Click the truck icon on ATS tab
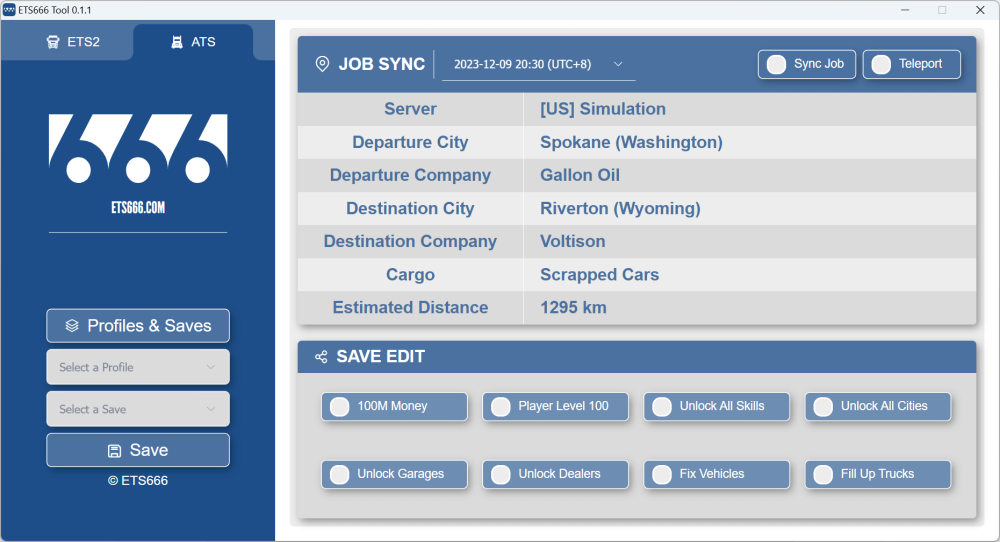This screenshot has height=542, width=1000. (x=177, y=43)
